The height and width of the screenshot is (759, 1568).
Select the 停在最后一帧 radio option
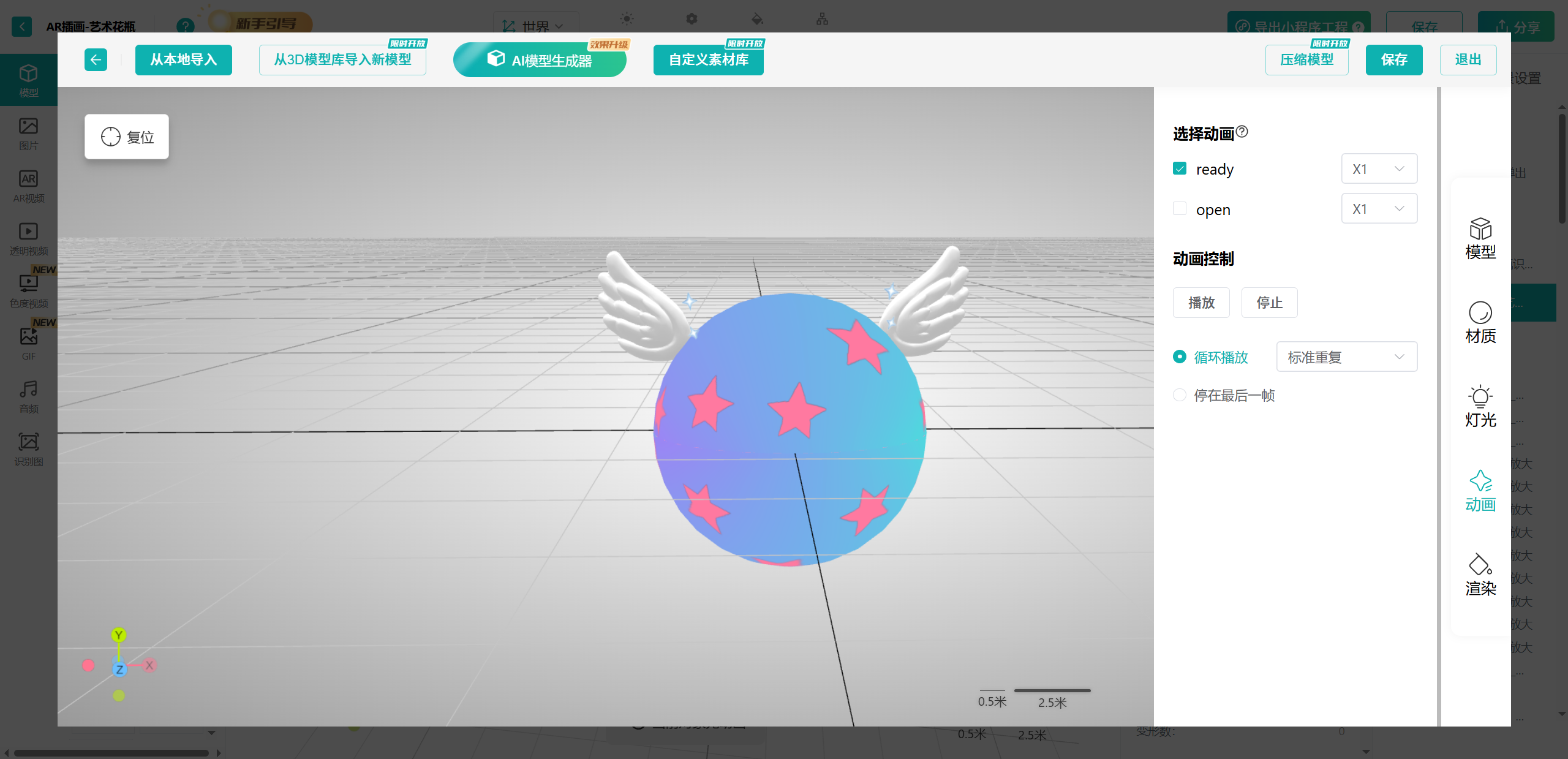(x=1180, y=395)
